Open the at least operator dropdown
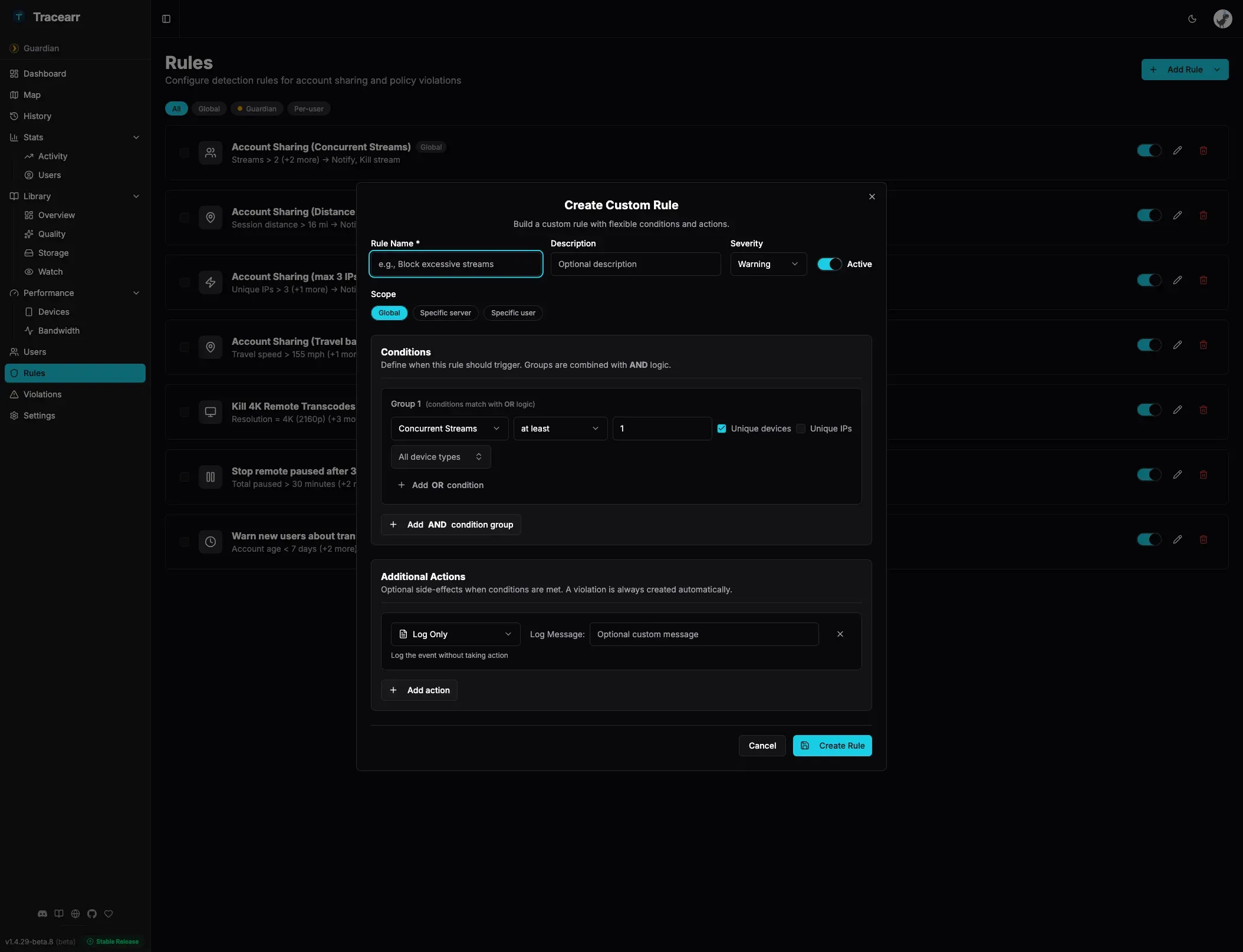1243x952 pixels. (560, 429)
